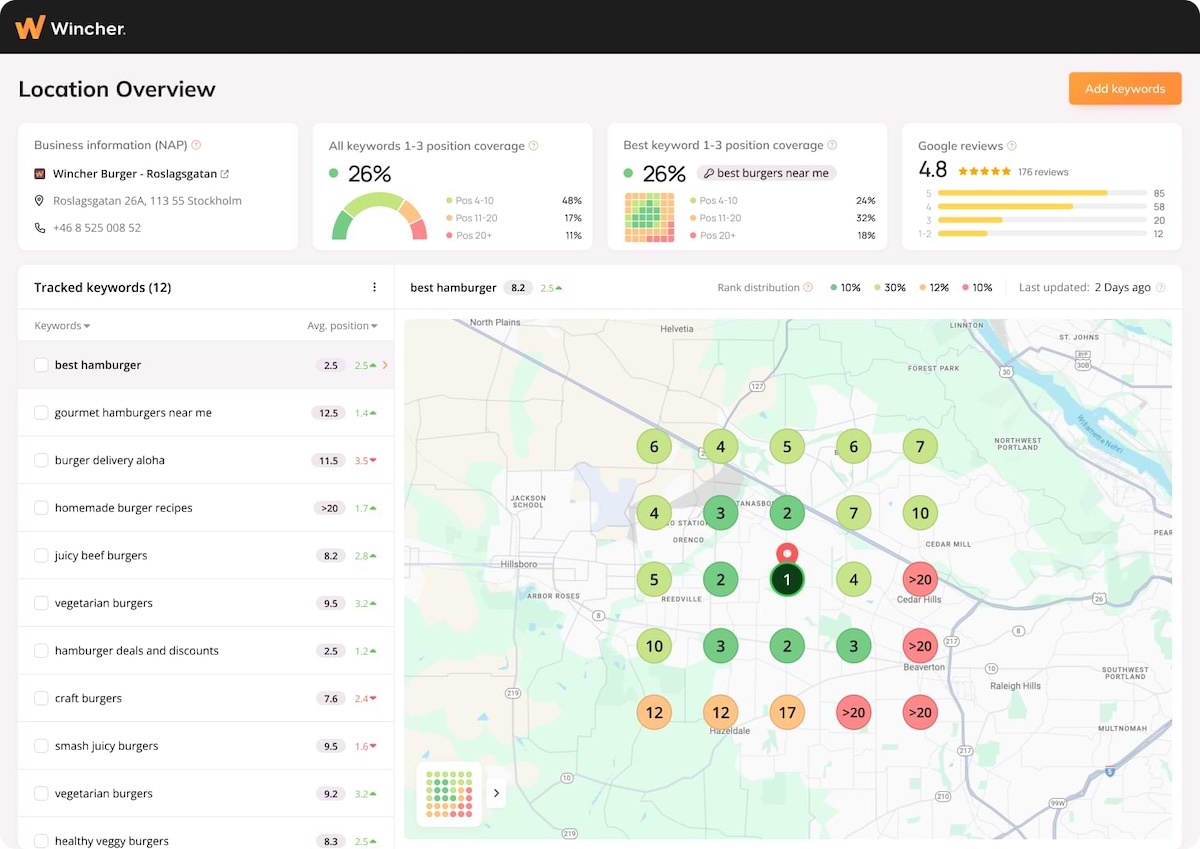Screen dimensions: 1200x849
Task: Click the Add keywords button
Action: 1125,88
